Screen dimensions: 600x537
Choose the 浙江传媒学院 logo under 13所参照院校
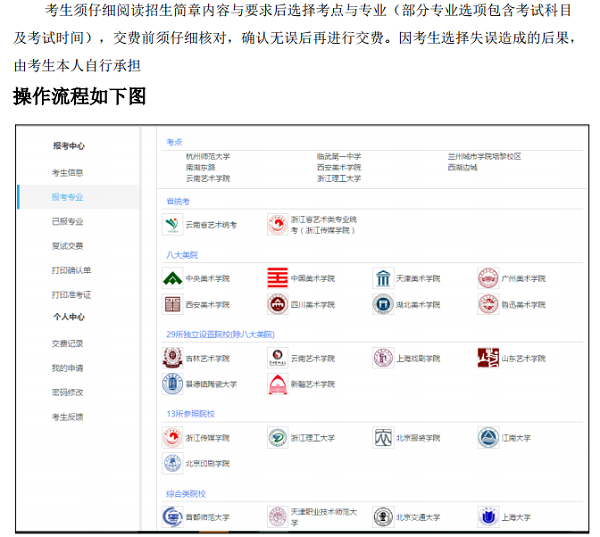click(x=173, y=438)
